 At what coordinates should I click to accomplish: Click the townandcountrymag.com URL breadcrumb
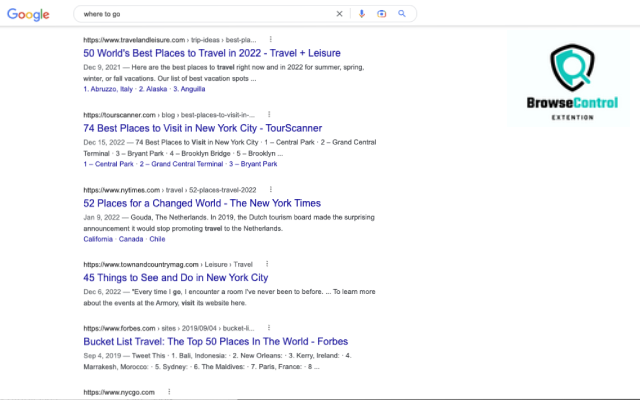(x=168, y=264)
